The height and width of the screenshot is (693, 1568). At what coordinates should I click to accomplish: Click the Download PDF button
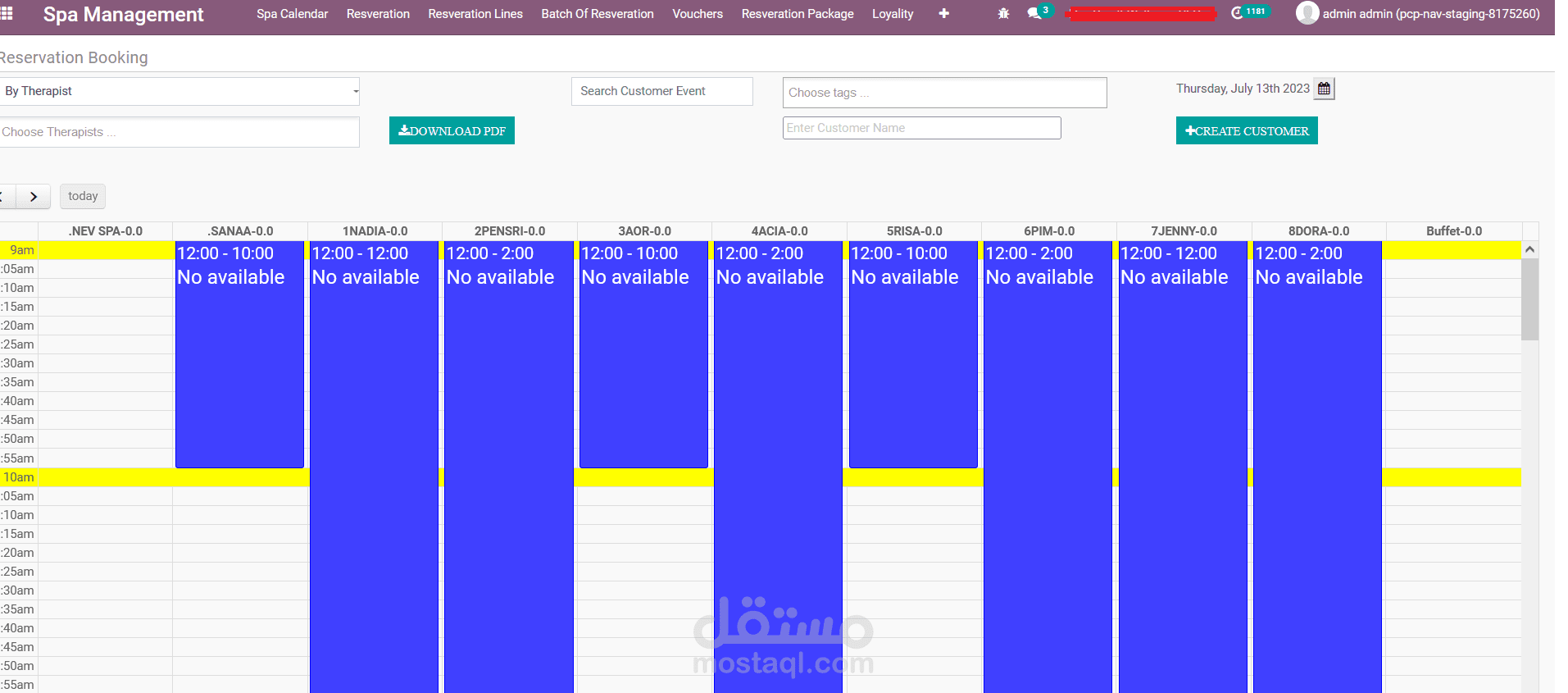pyautogui.click(x=452, y=130)
